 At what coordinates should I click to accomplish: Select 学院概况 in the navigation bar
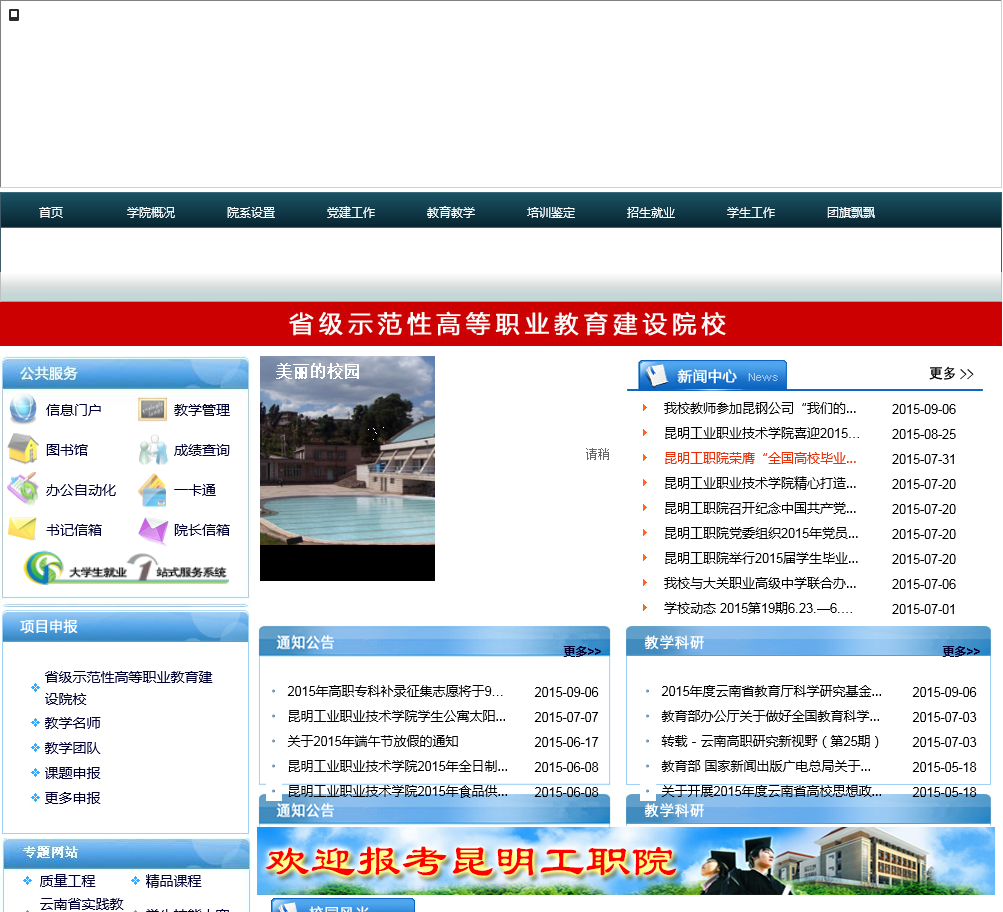150,213
